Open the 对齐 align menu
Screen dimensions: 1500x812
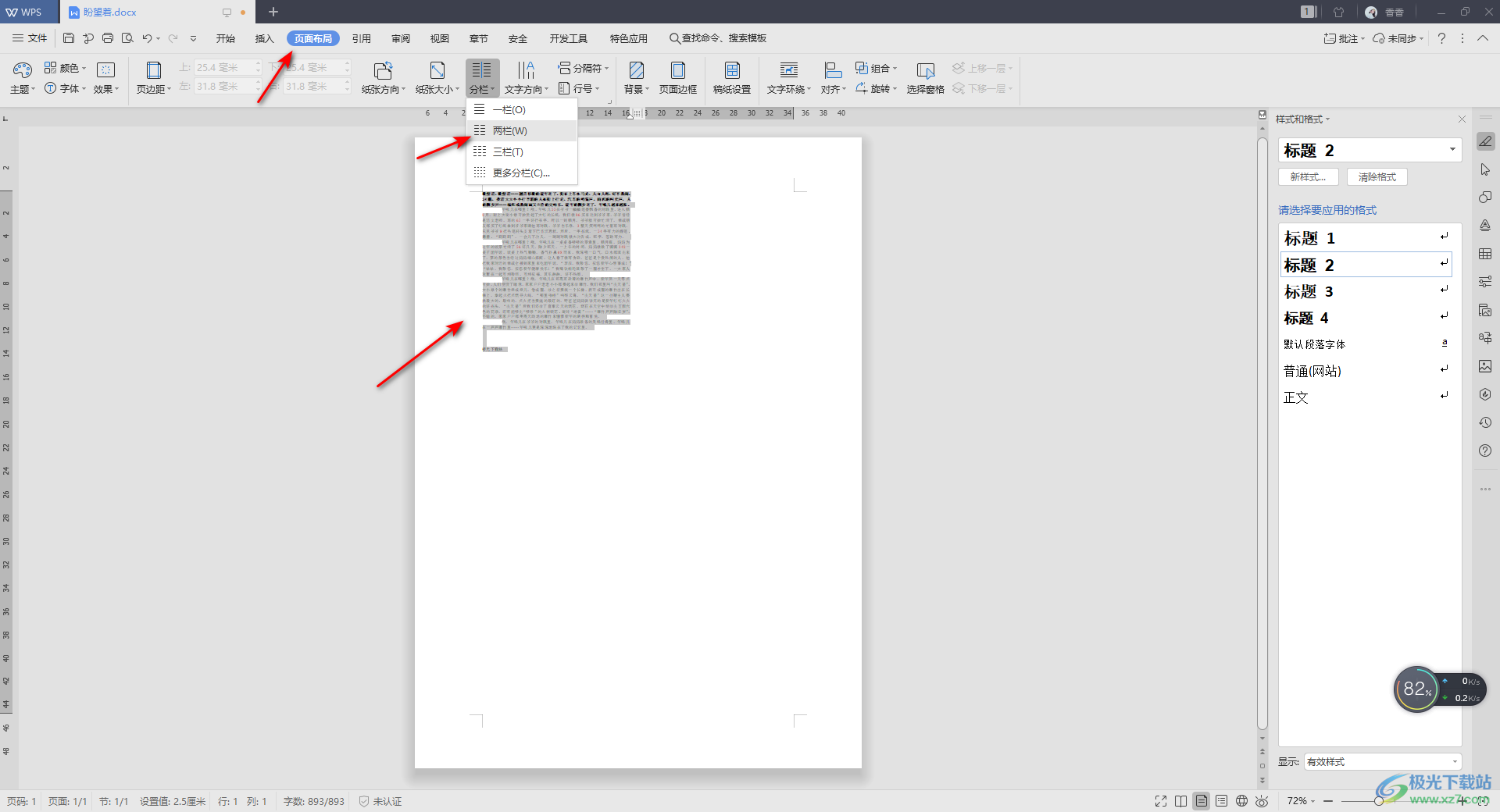click(x=834, y=78)
